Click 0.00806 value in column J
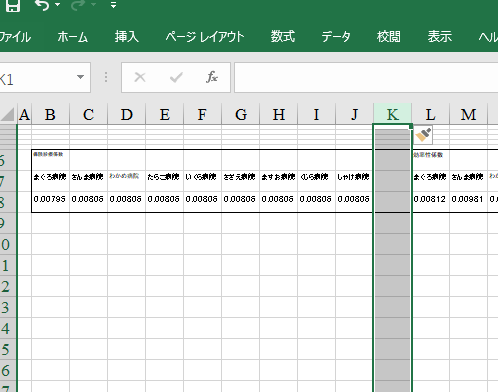 click(x=354, y=201)
